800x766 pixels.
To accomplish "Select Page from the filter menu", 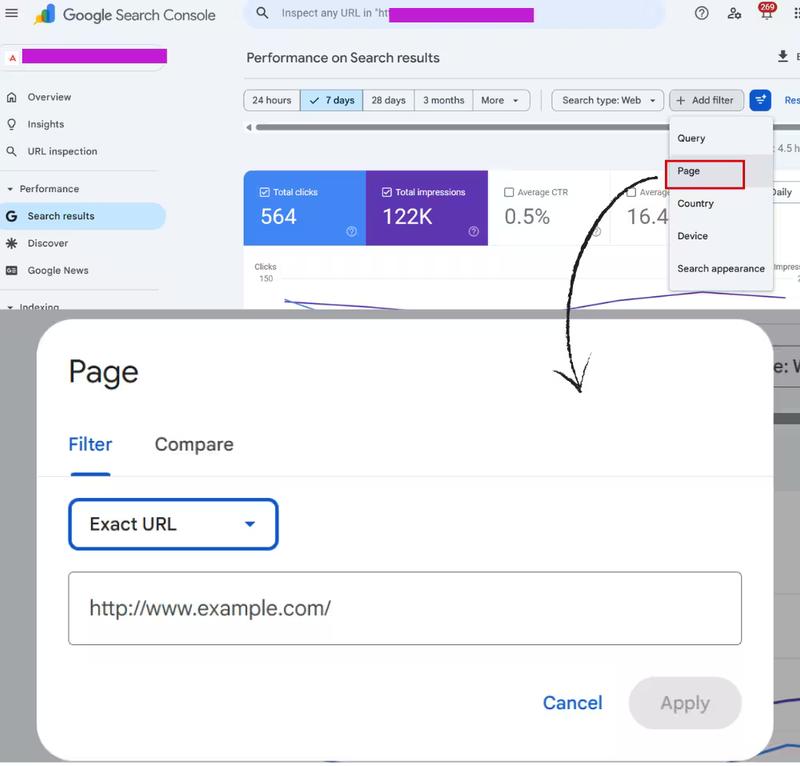I will (x=702, y=171).
